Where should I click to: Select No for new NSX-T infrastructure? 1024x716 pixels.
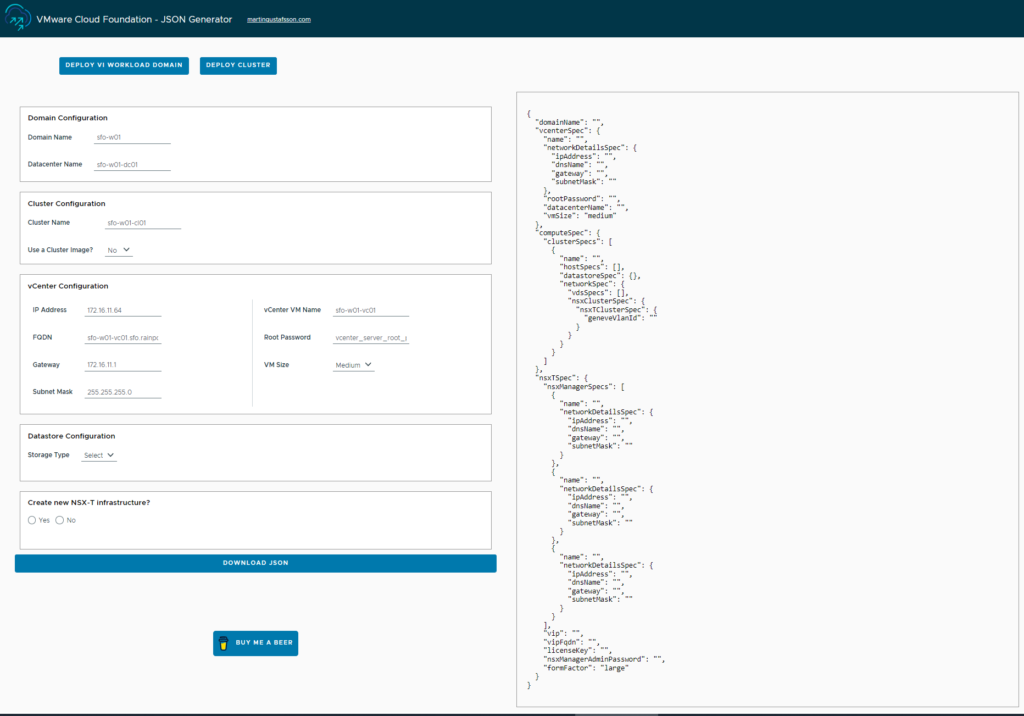point(60,521)
